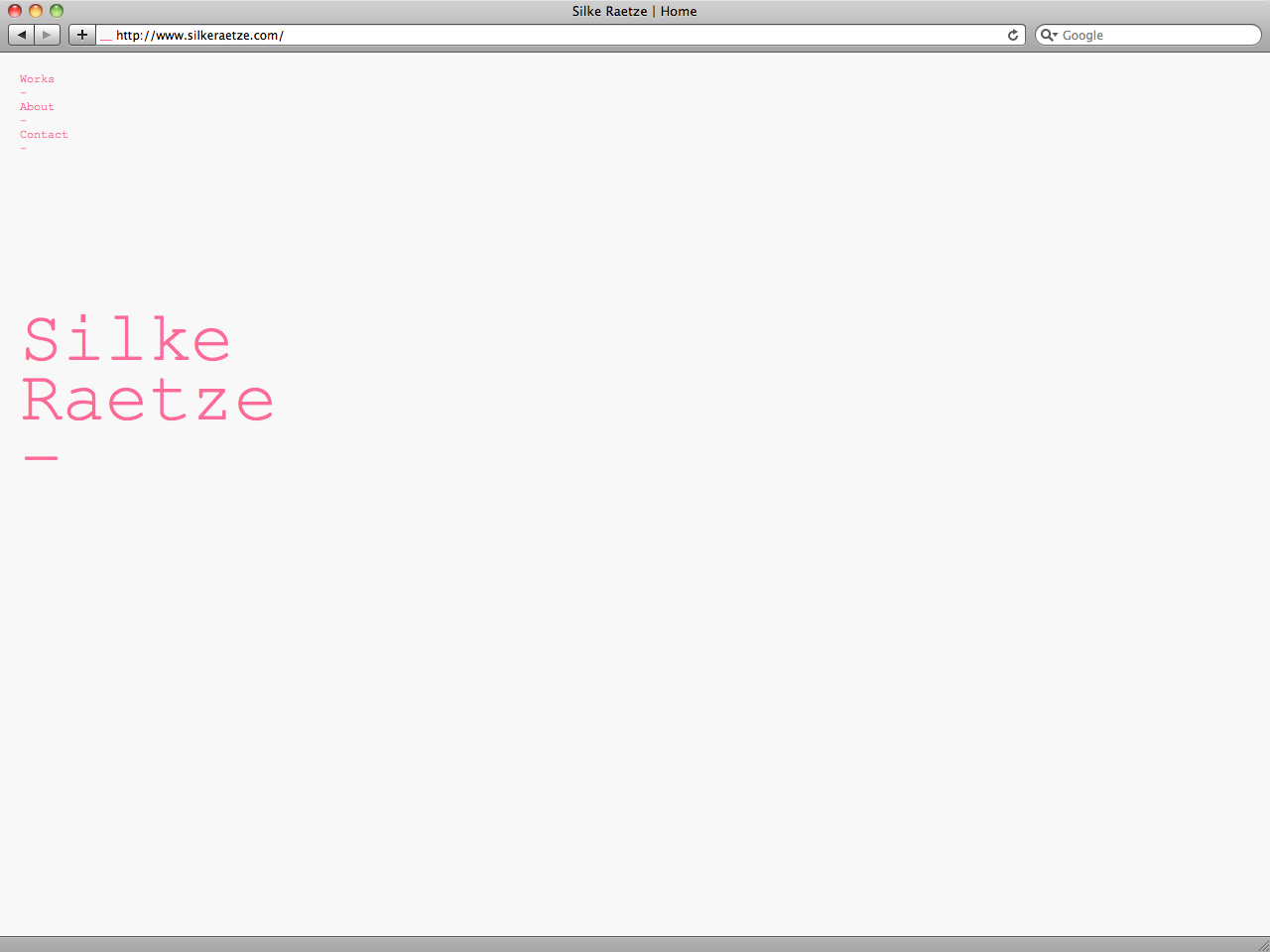Grab the window resize corner handle
Screen dimensions: 1270x952
[x=1262, y=944]
